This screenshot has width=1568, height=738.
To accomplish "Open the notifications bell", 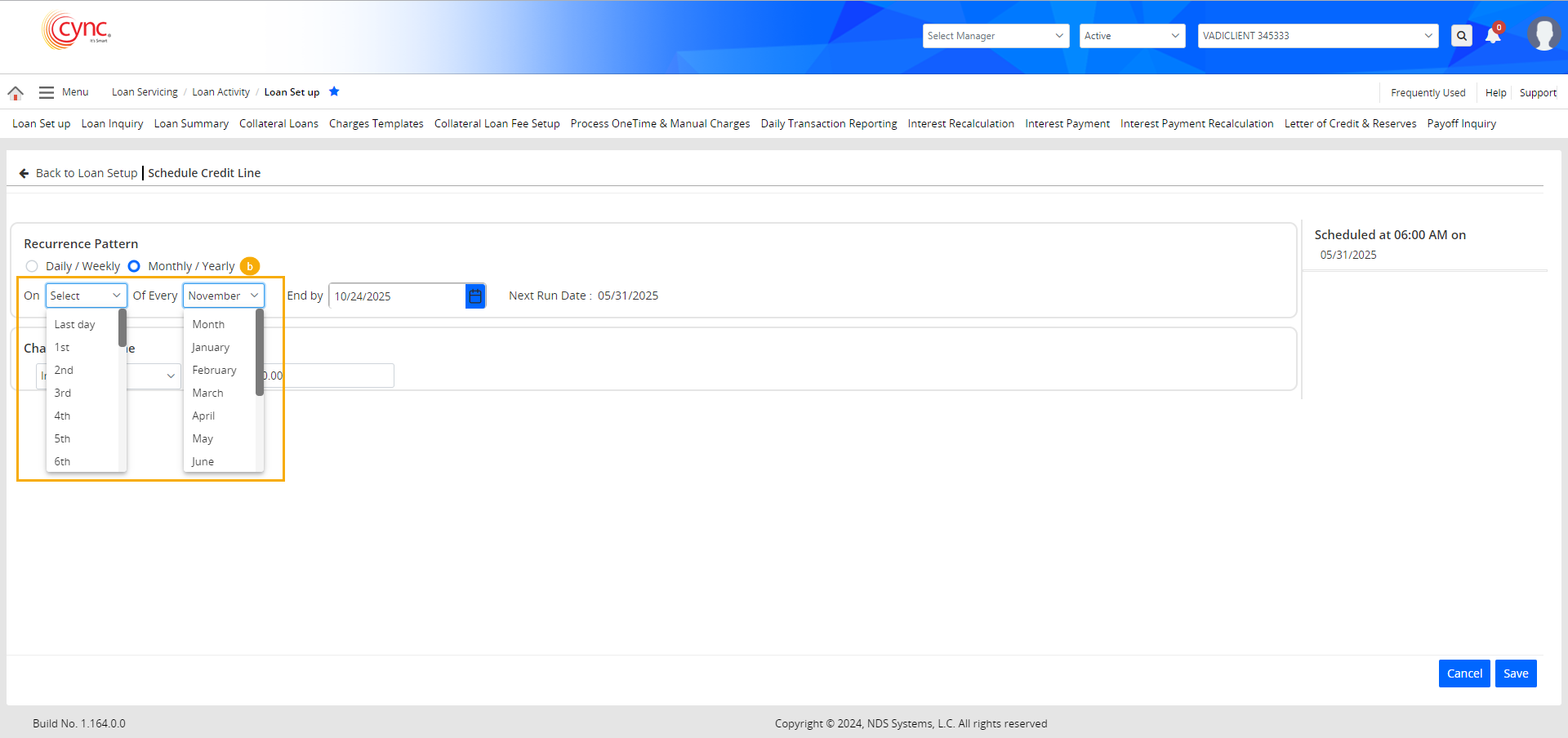I will coord(1493,35).
